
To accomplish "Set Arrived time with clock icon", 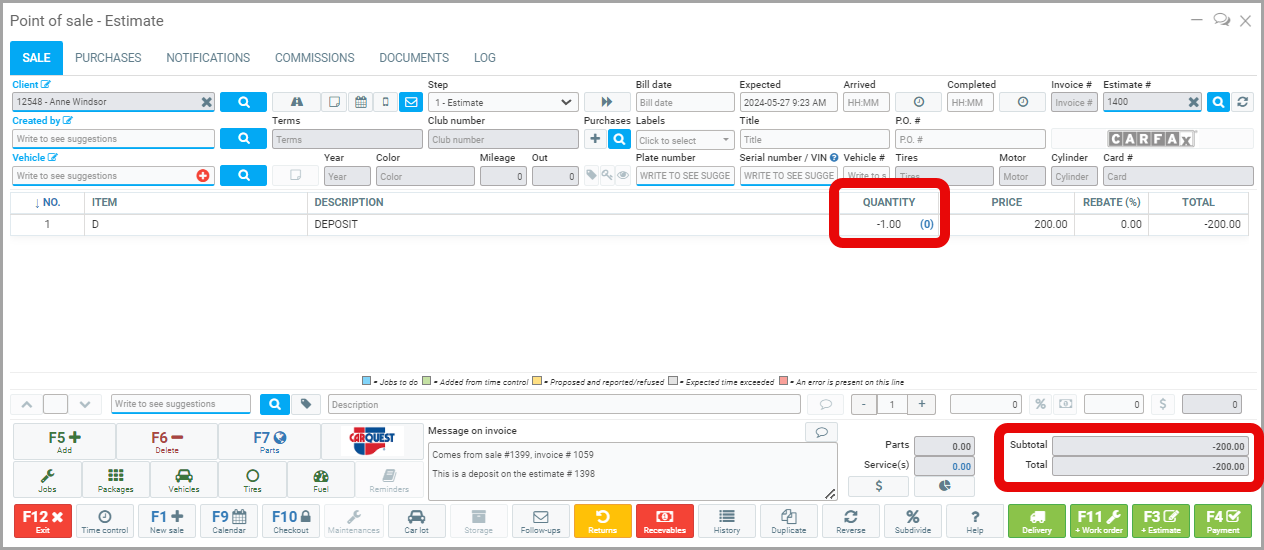I will [917, 102].
